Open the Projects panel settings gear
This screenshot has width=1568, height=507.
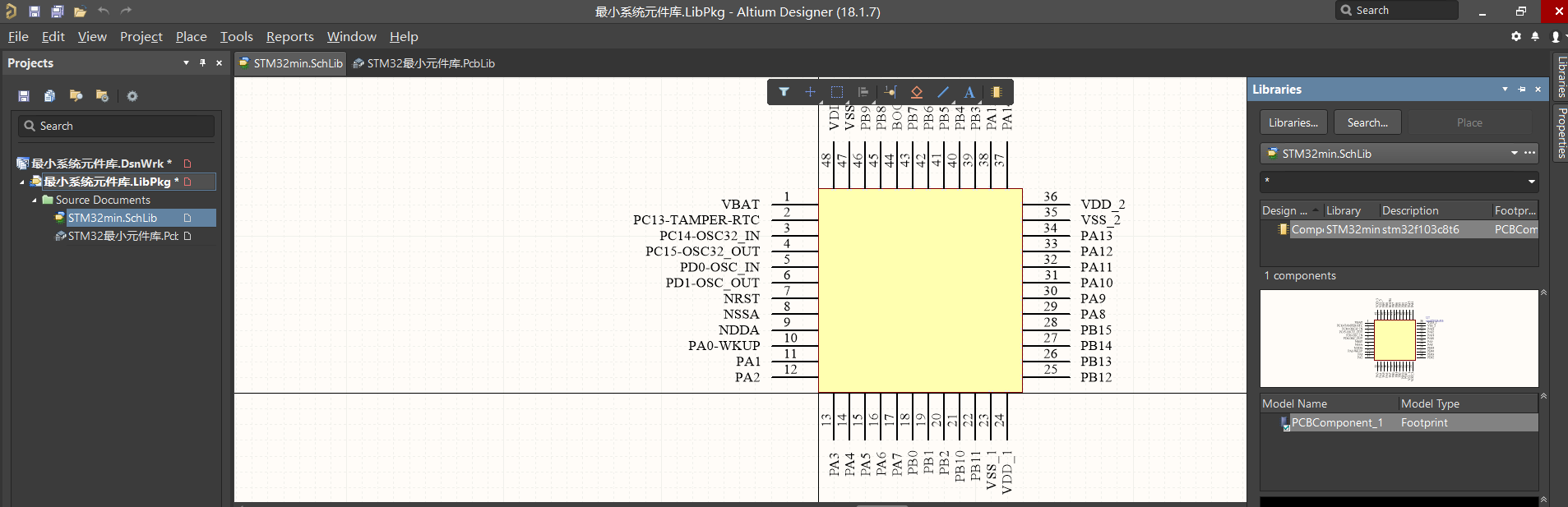click(x=132, y=96)
